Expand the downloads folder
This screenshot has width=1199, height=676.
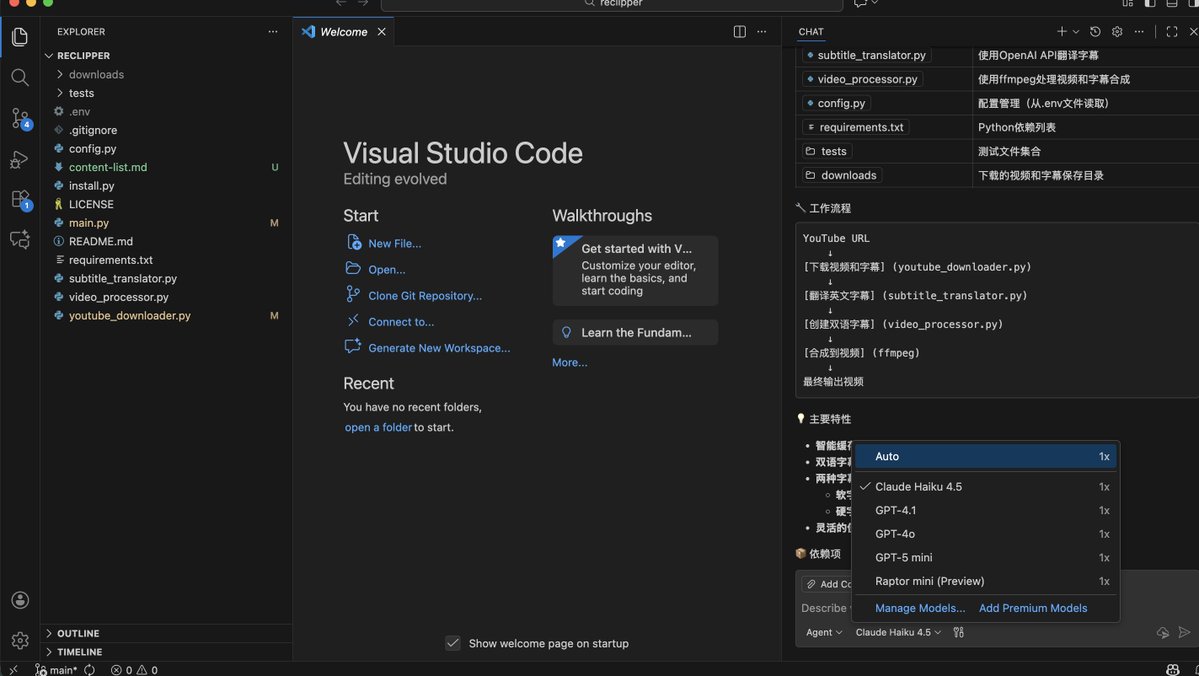coord(96,74)
